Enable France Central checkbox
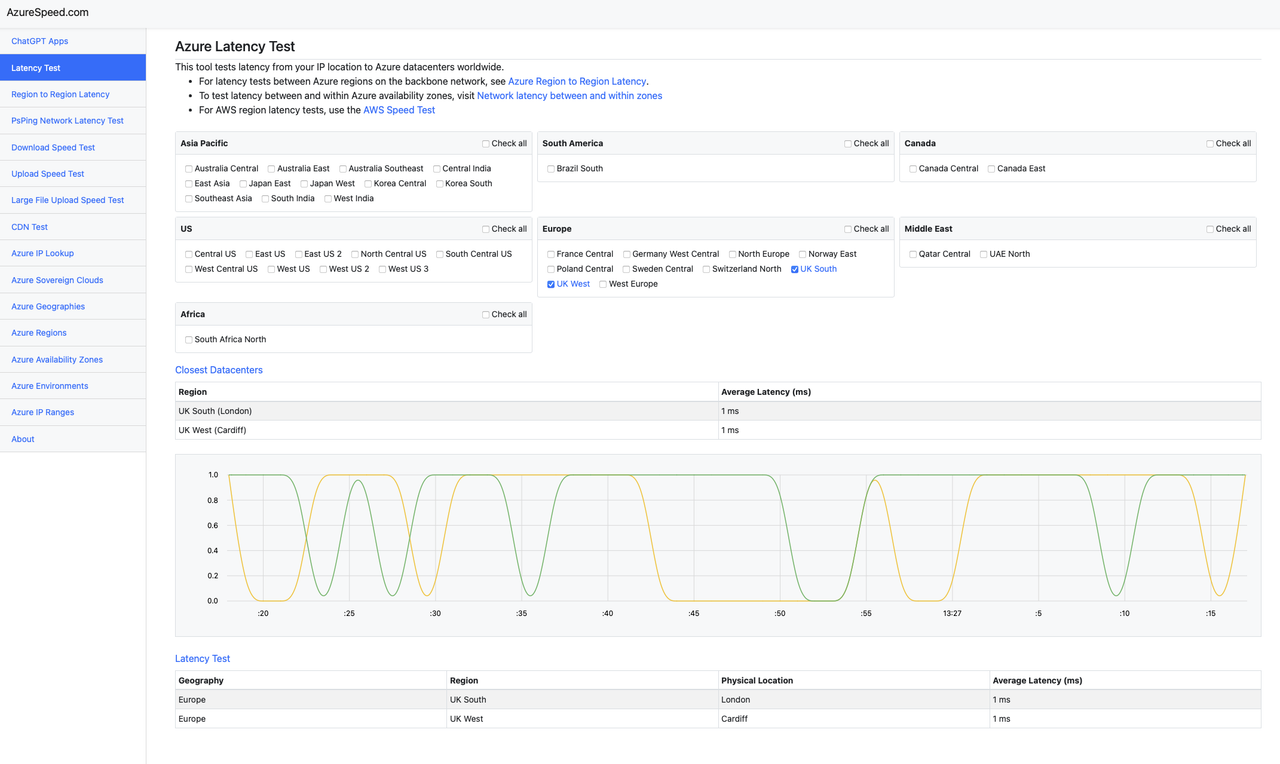This screenshot has height=764, width=1280. (x=551, y=254)
